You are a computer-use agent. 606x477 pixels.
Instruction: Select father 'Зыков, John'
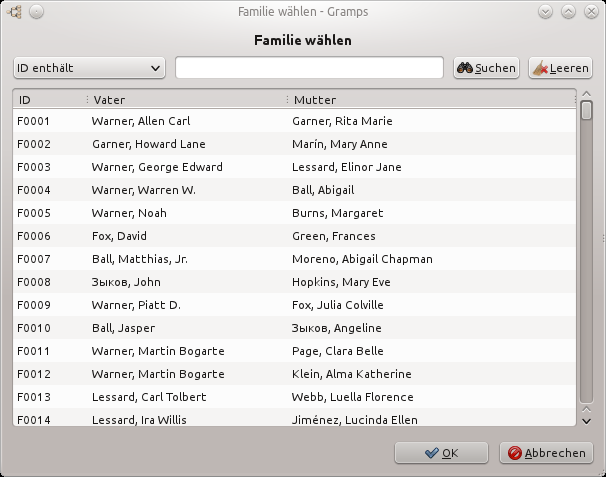click(x=126, y=282)
